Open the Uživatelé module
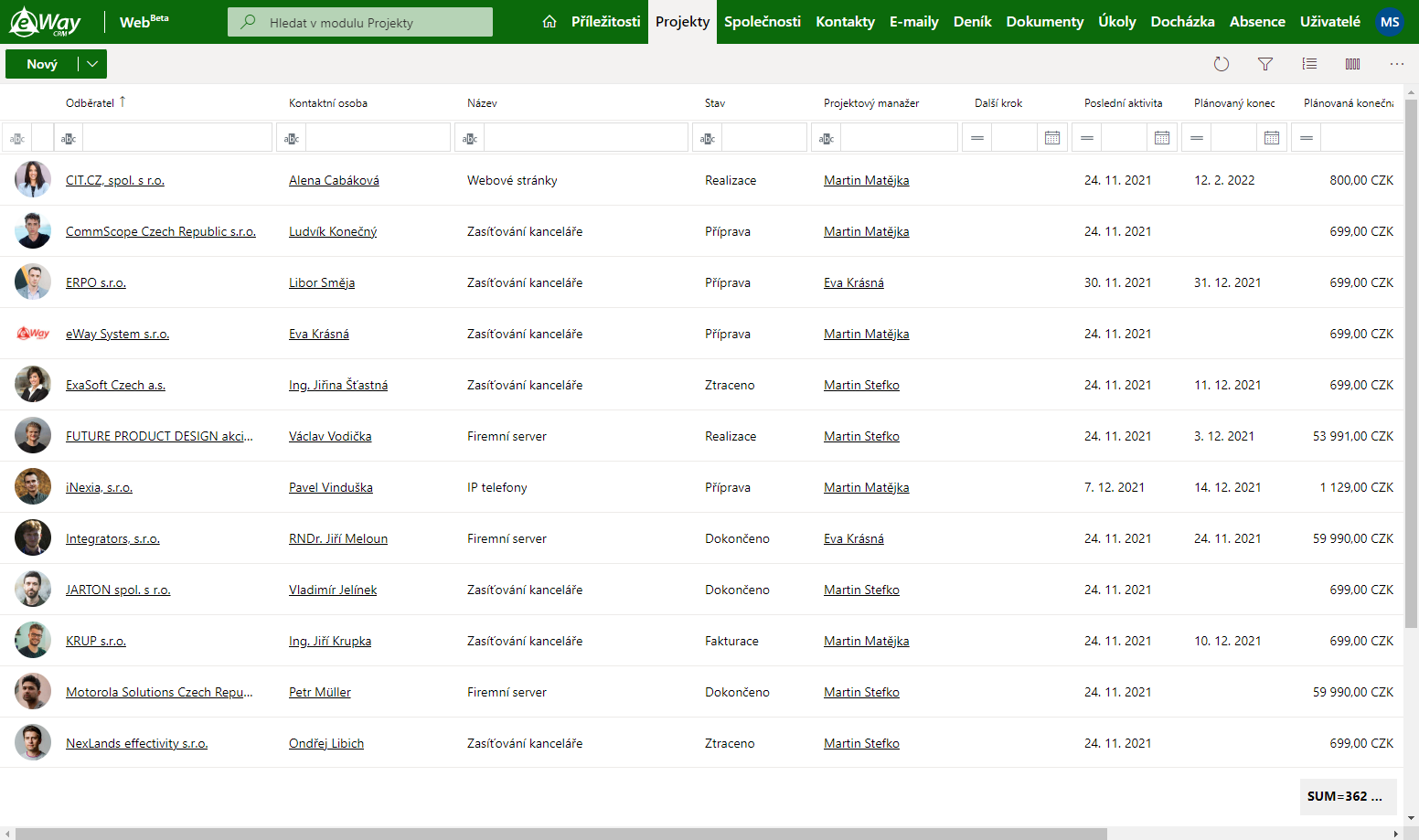This screenshot has width=1419, height=840. (1330, 22)
